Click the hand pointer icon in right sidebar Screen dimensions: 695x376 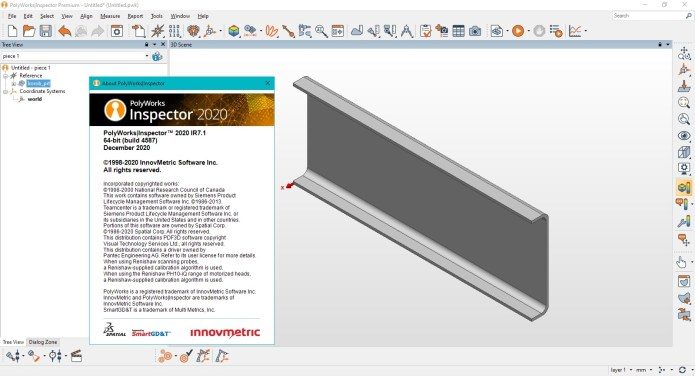pyautogui.click(x=681, y=262)
